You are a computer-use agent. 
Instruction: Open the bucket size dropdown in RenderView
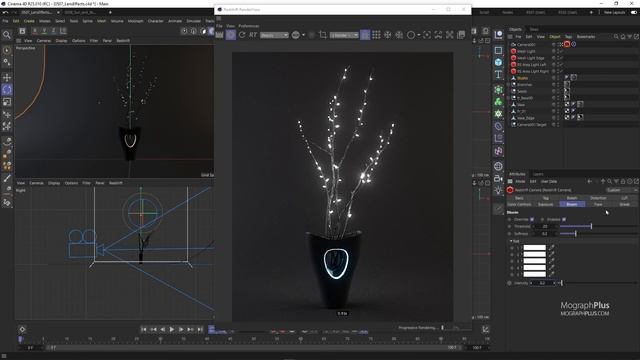[344, 35]
